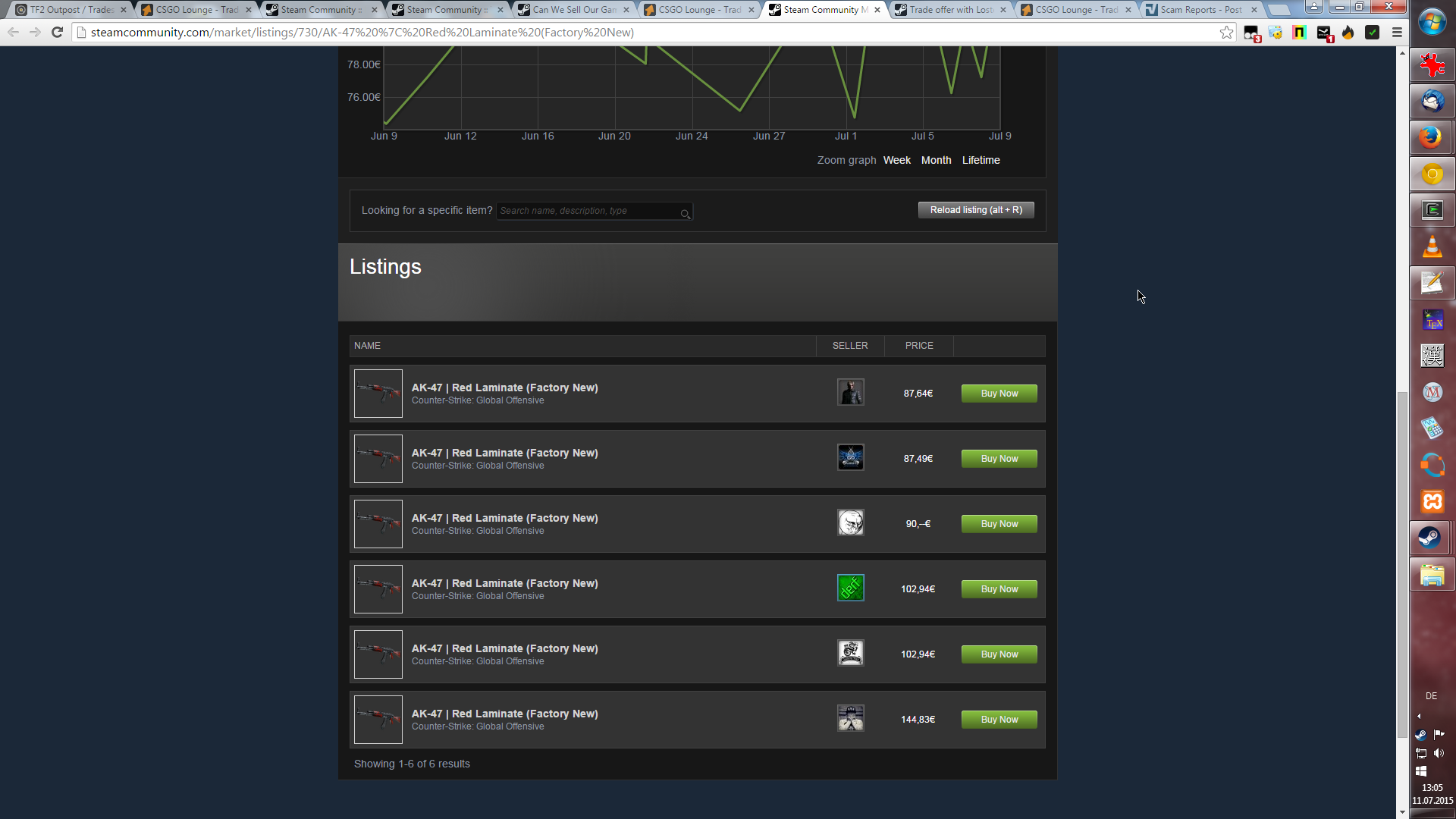Click vertical scrollbar down arrow
The height and width of the screenshot is (819, 1456).
(x=1402, y=812)
